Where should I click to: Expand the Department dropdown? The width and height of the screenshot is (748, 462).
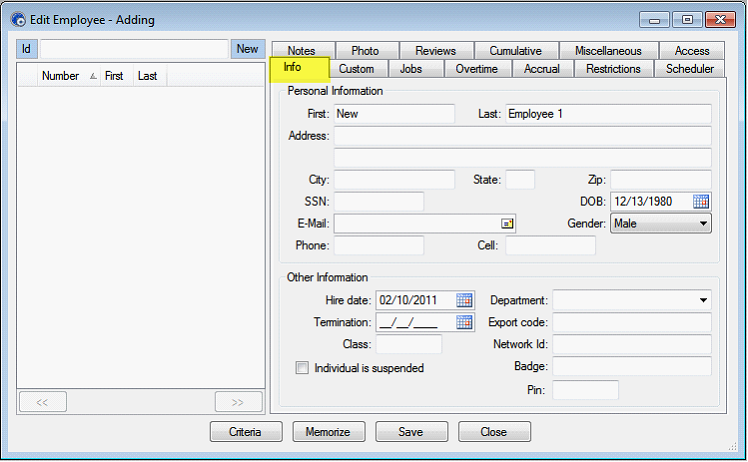pos(703,300)
